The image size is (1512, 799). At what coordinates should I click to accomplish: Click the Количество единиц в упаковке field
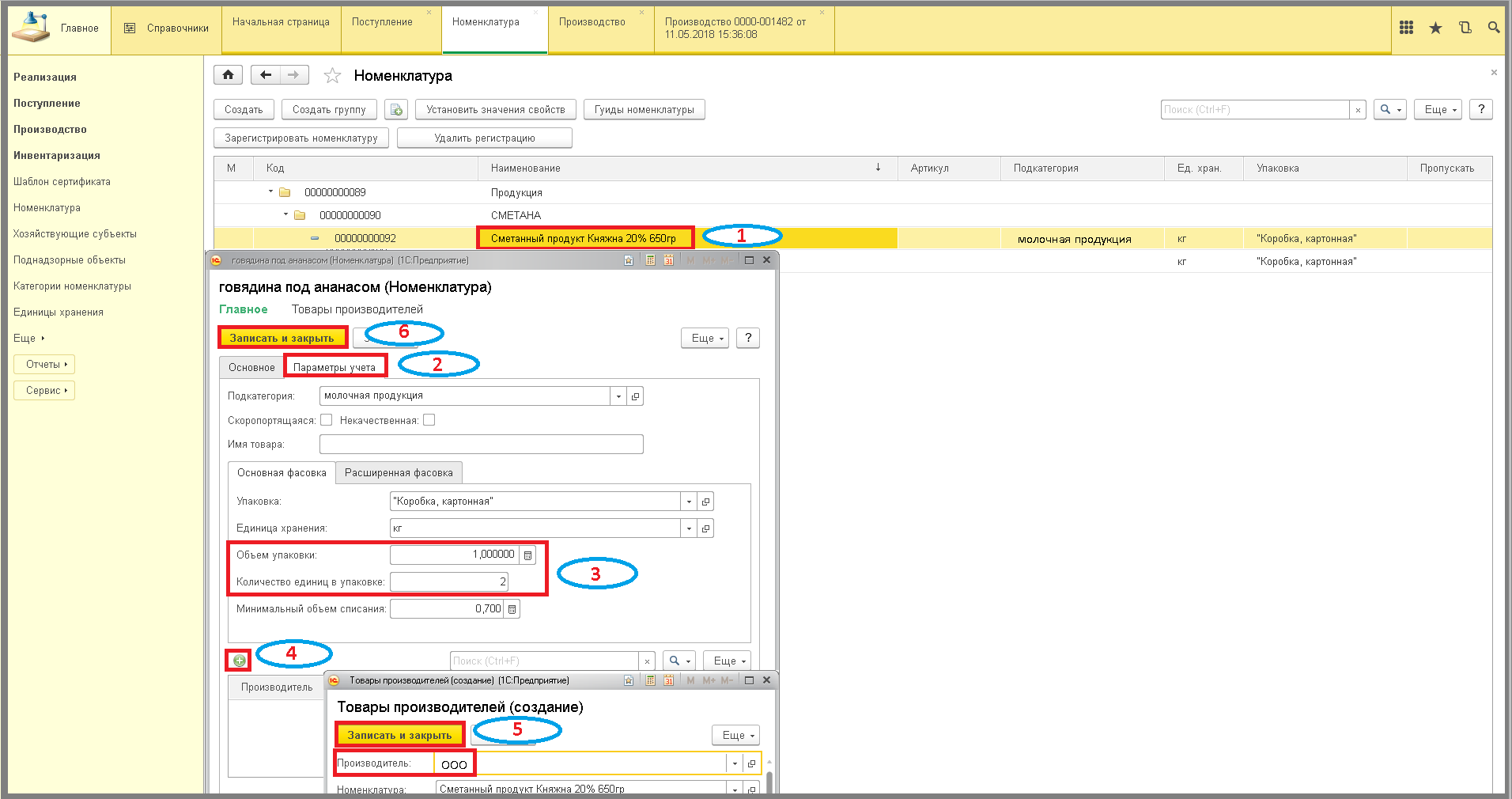click(449, 582)
